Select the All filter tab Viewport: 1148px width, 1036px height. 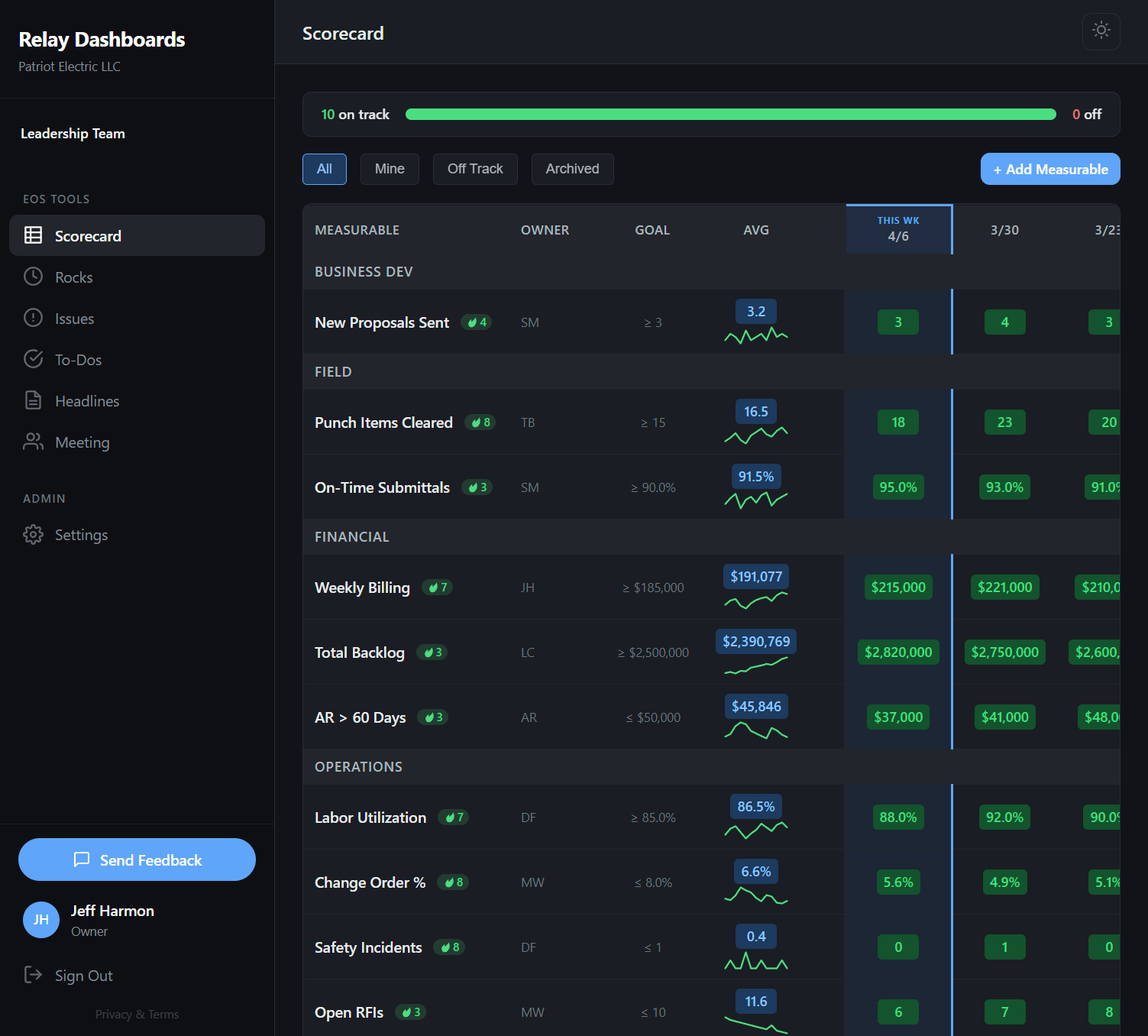(325, 169)
